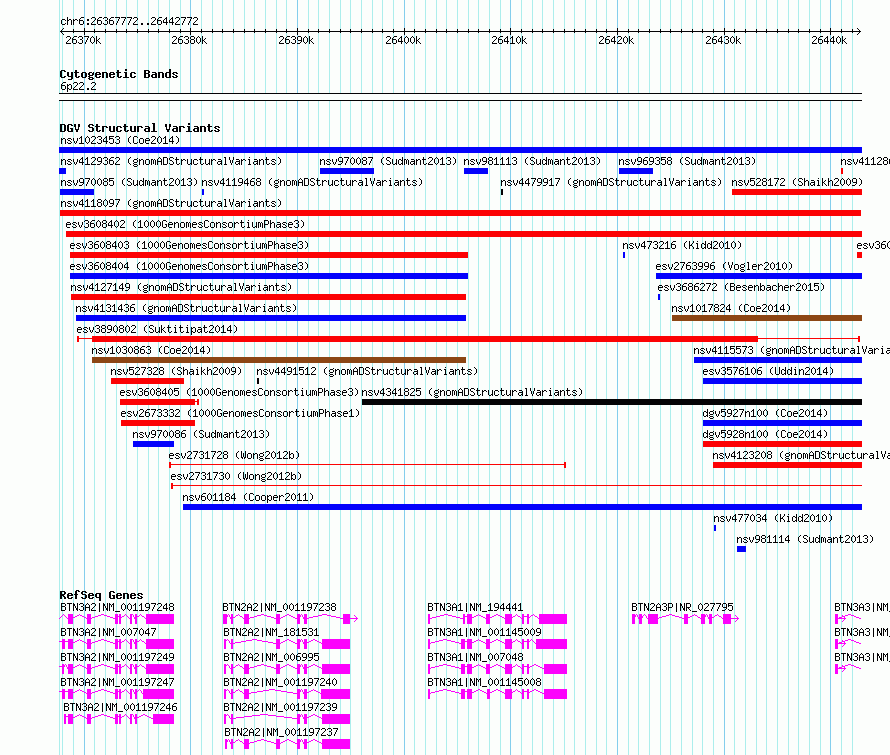Click cytogenetic band 6p22.2
Viewport: 890px width, 755px height.
(x=78, y=86)
